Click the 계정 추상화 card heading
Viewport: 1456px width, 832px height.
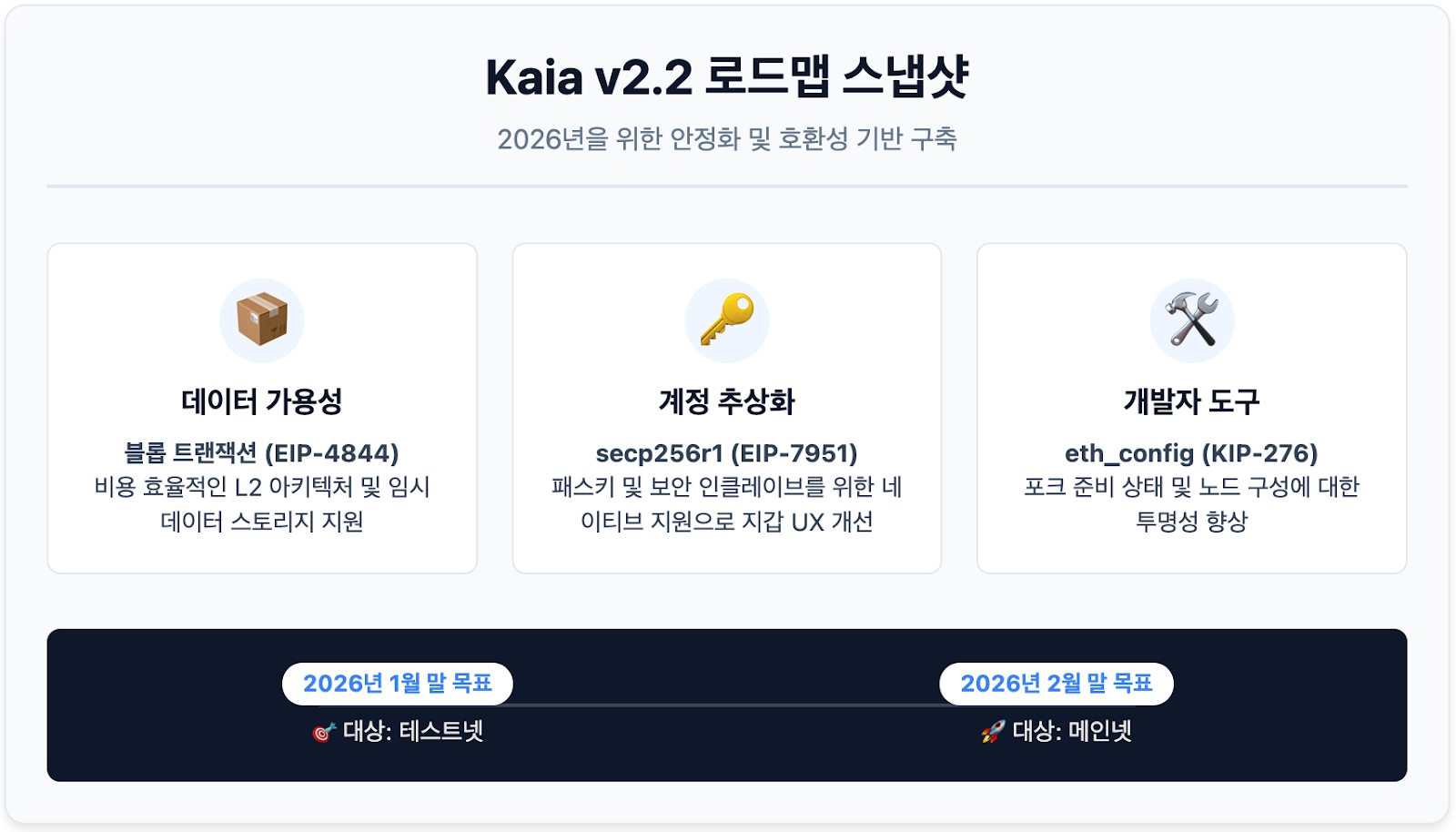(727, 401)
